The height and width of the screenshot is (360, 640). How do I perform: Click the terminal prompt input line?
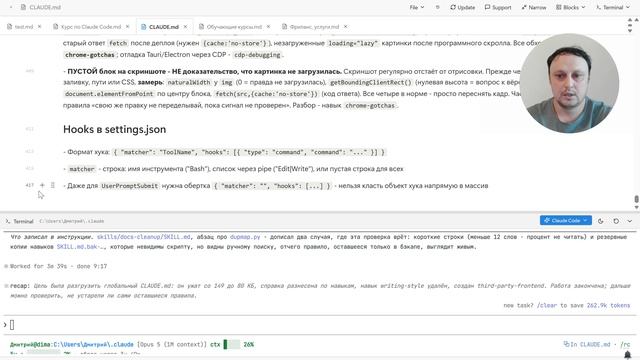[x=320, y=325]
